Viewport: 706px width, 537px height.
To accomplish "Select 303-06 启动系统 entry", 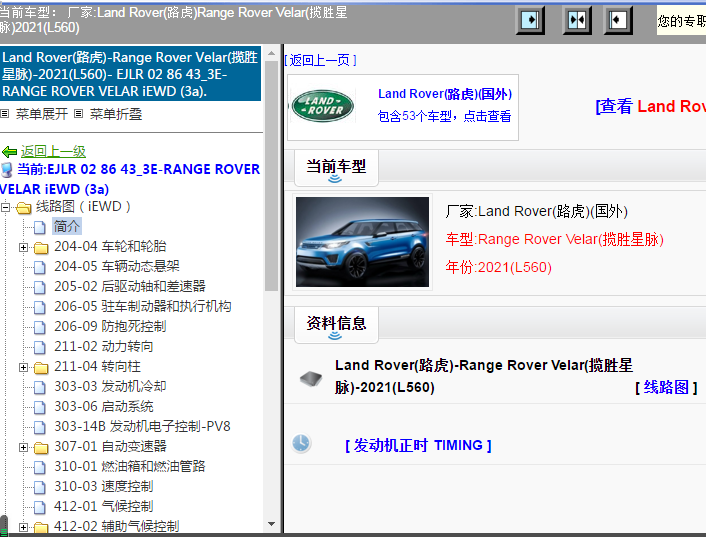I will 104,406.
